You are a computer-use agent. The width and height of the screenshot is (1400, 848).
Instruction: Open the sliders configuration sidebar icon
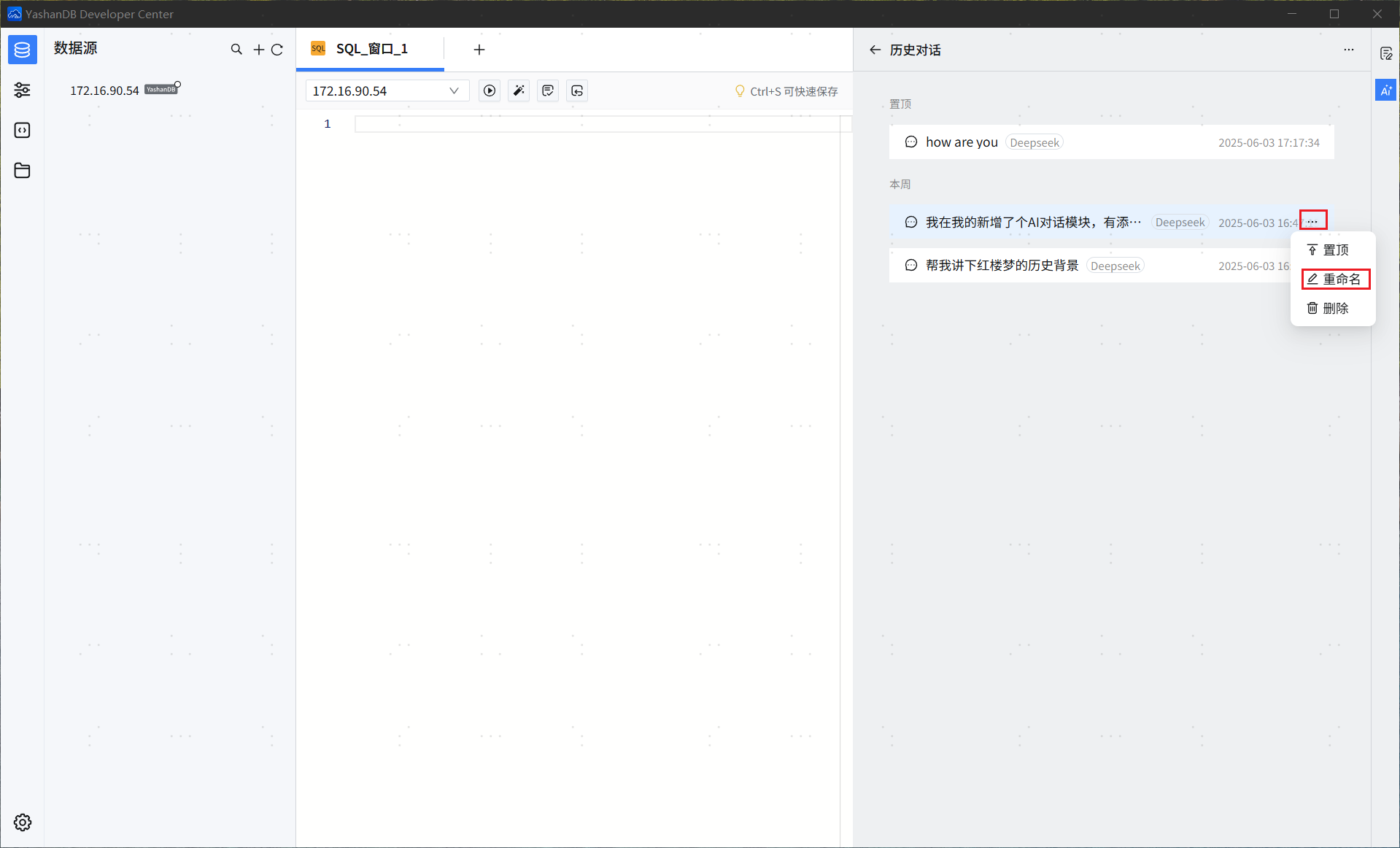coord(22,90)
